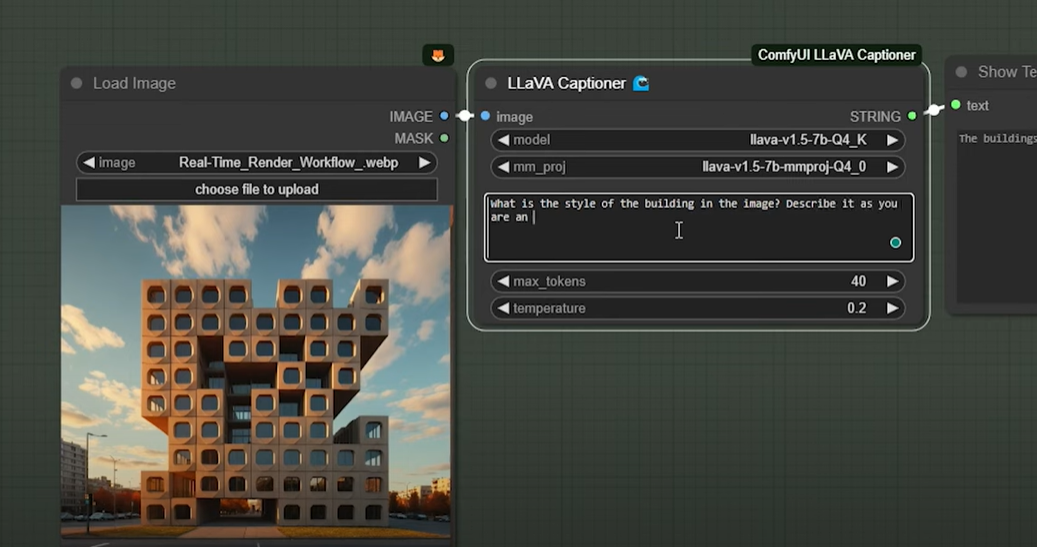1037x547 pixels.
Task: Click the Load Image node title bar
Action: click(x=250, y=83)
